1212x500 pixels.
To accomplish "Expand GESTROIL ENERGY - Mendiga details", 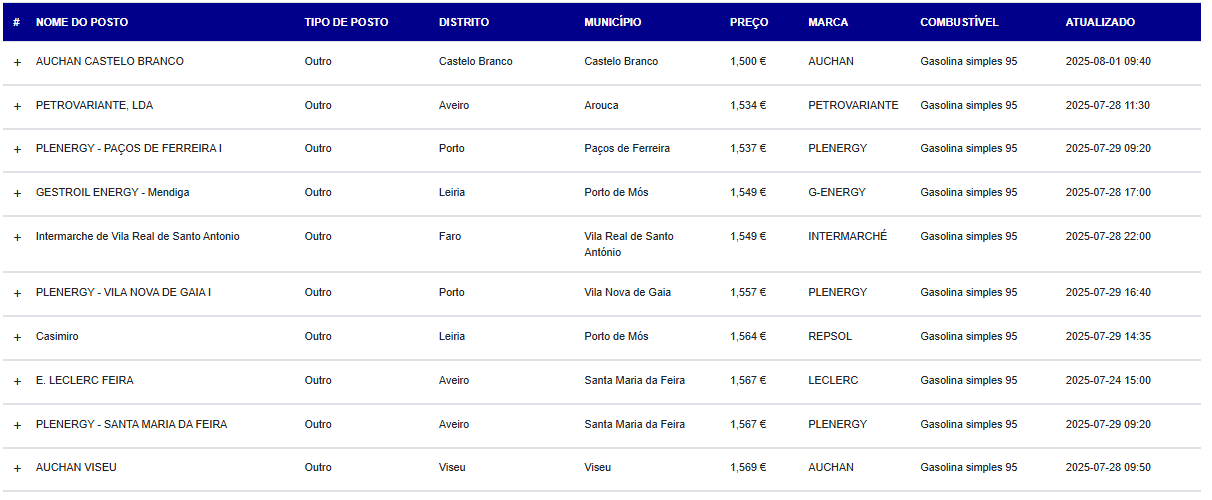I will (x=16, y=193).
